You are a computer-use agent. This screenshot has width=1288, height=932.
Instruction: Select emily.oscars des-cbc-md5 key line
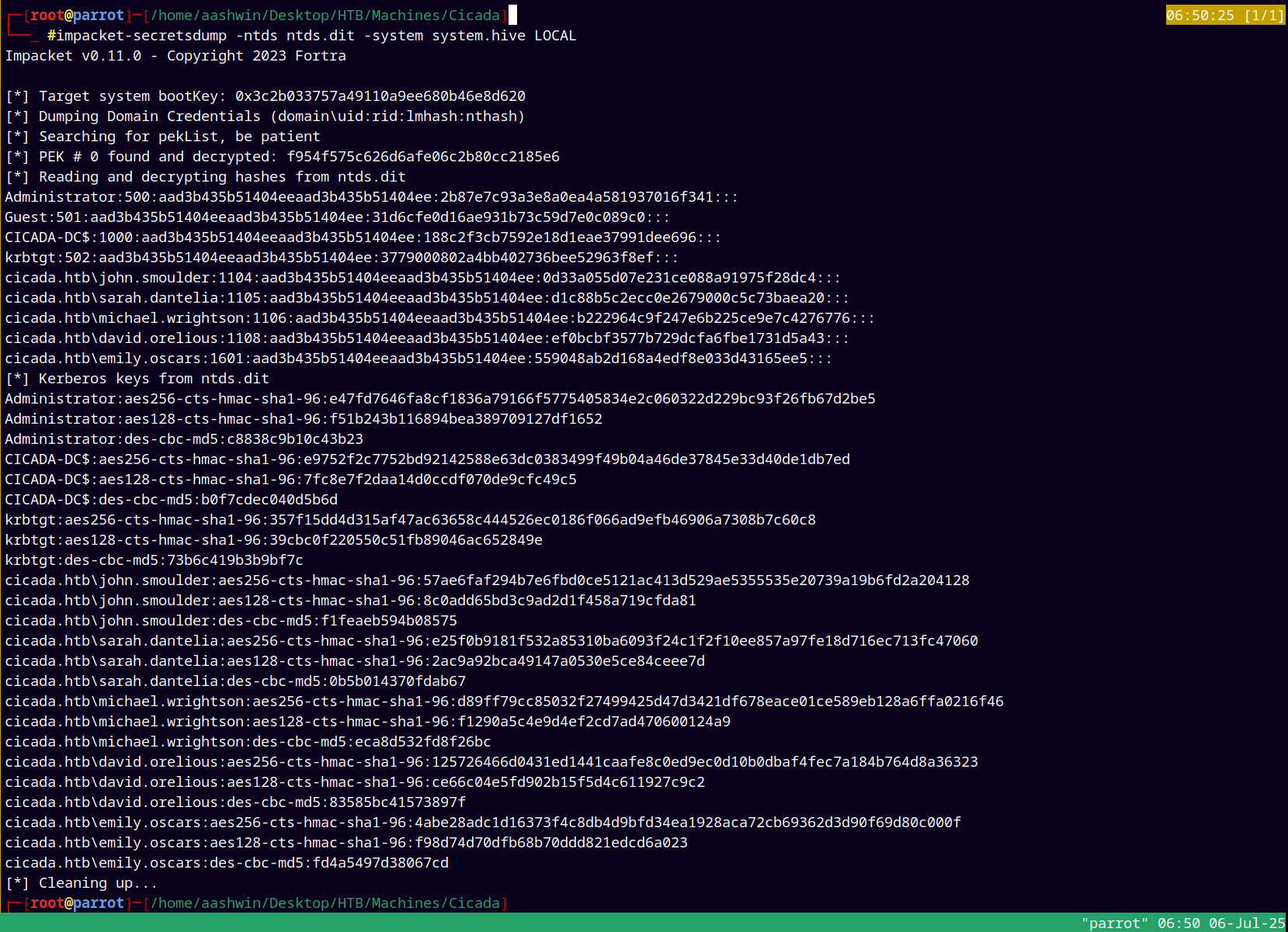point(227,863)
